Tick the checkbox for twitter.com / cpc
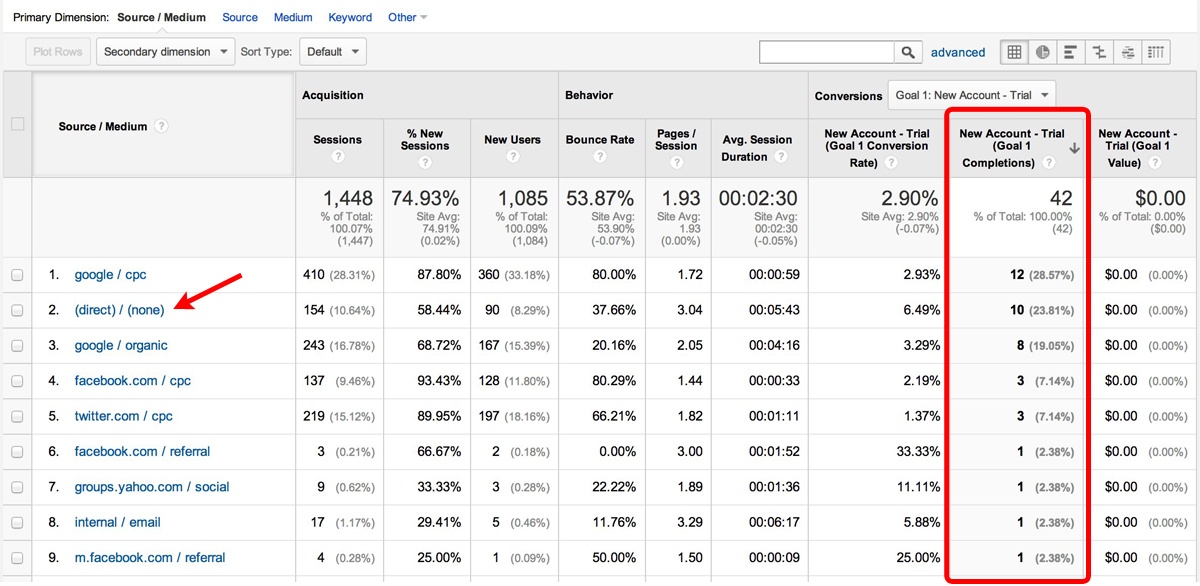 pyautogui.click(x=17, y=417)
